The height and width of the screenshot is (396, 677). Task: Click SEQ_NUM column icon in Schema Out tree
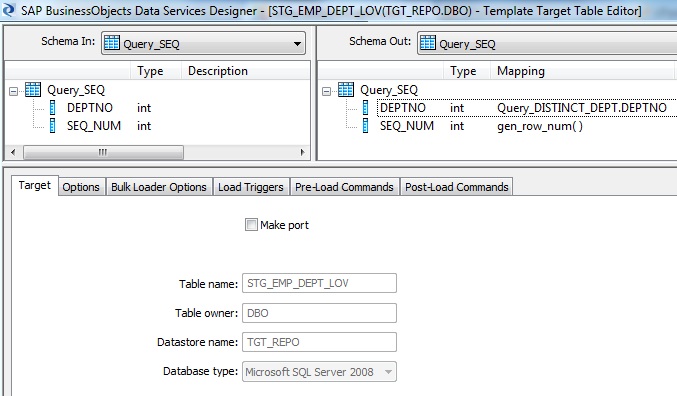(365, 126)
